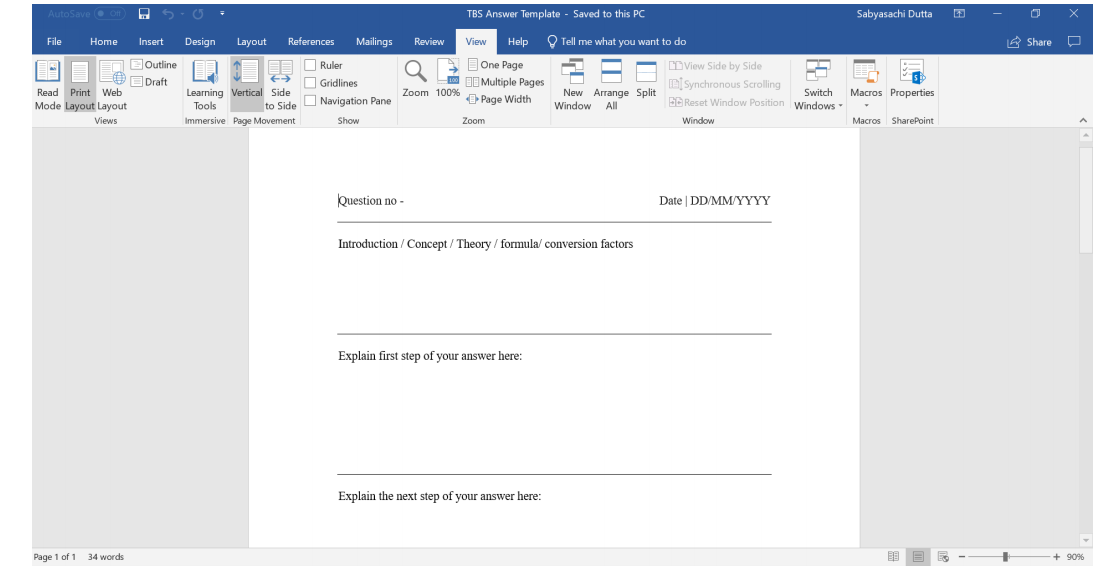Click the 90% zoom level

coord(1075,557)
